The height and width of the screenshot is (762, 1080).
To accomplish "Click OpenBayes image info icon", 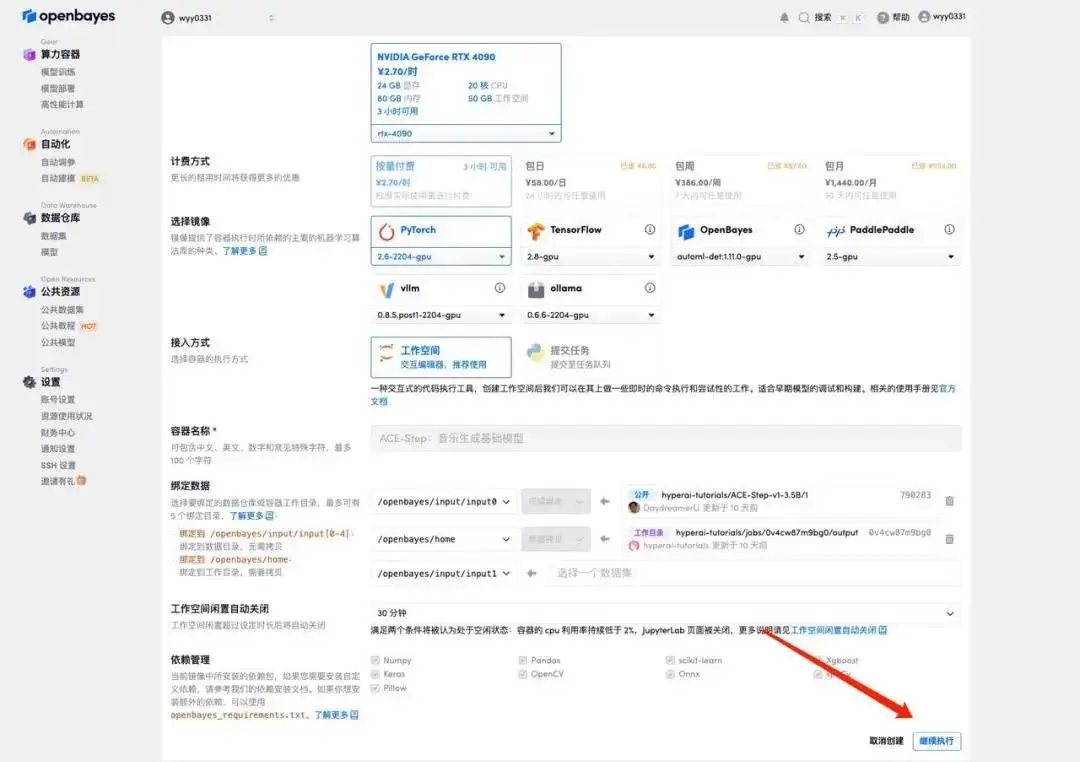I will (799, 229).
